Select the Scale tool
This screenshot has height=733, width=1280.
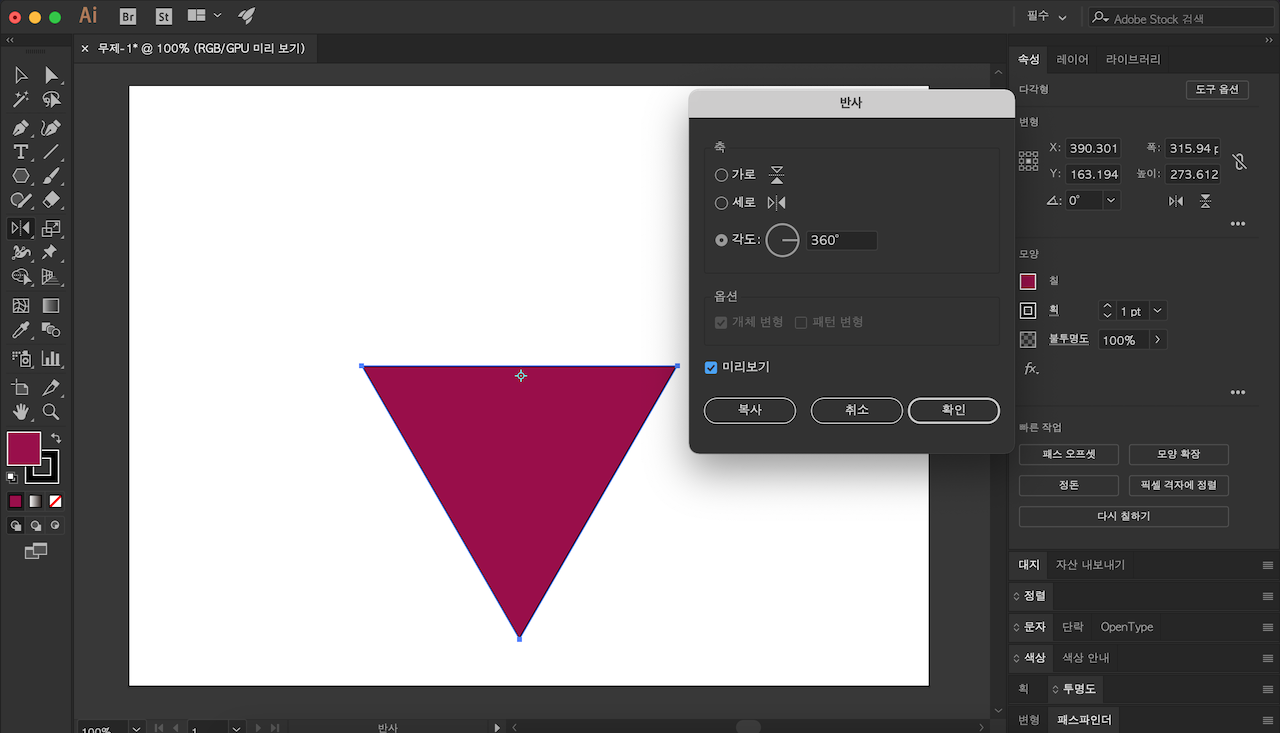point(51,228)
